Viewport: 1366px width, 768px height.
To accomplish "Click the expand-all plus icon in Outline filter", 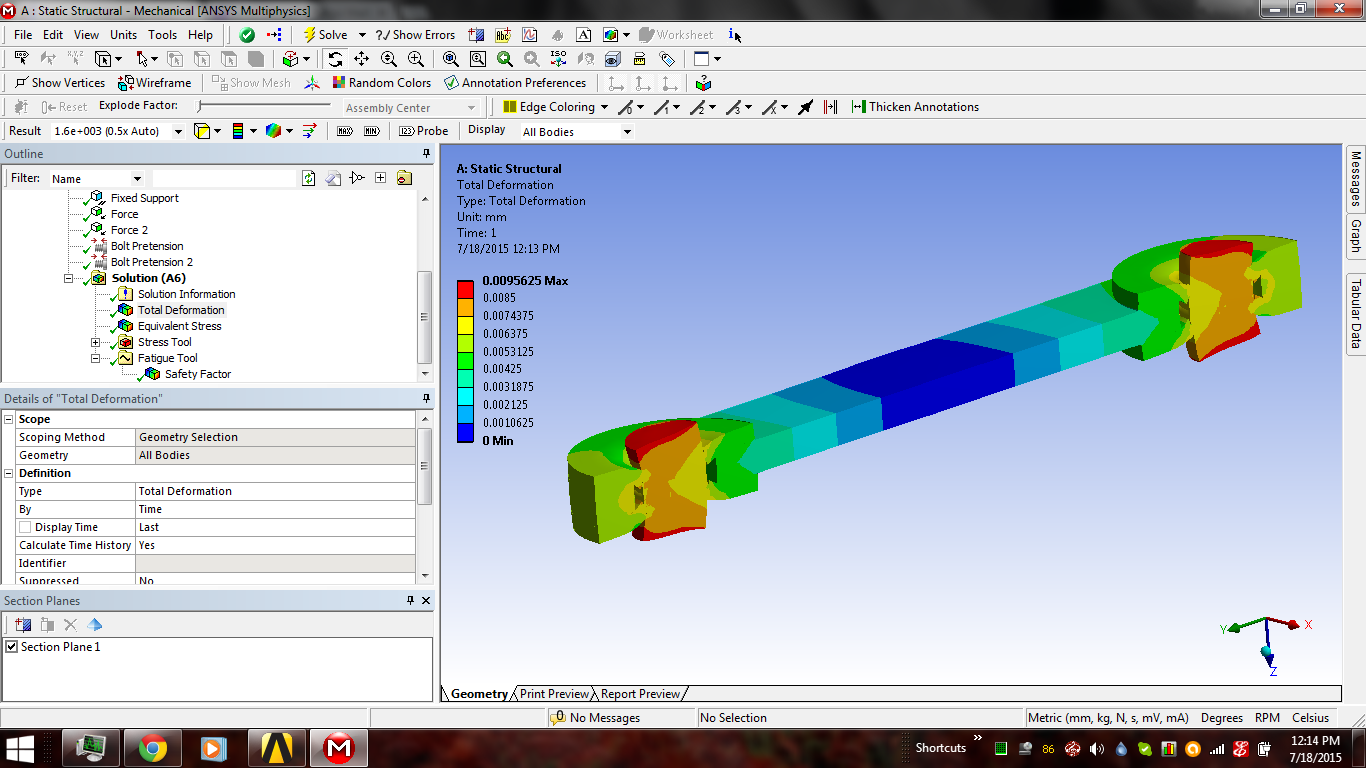I will (380, 178).
